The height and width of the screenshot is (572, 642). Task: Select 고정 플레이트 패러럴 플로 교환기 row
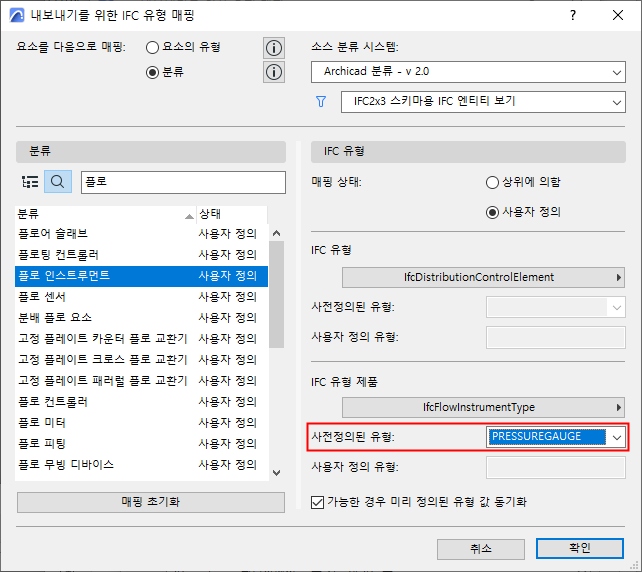tap(142, 381)
